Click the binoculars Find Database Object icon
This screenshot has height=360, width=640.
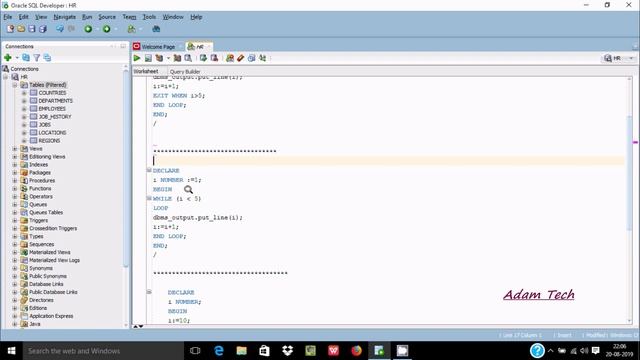pos(156,29)
